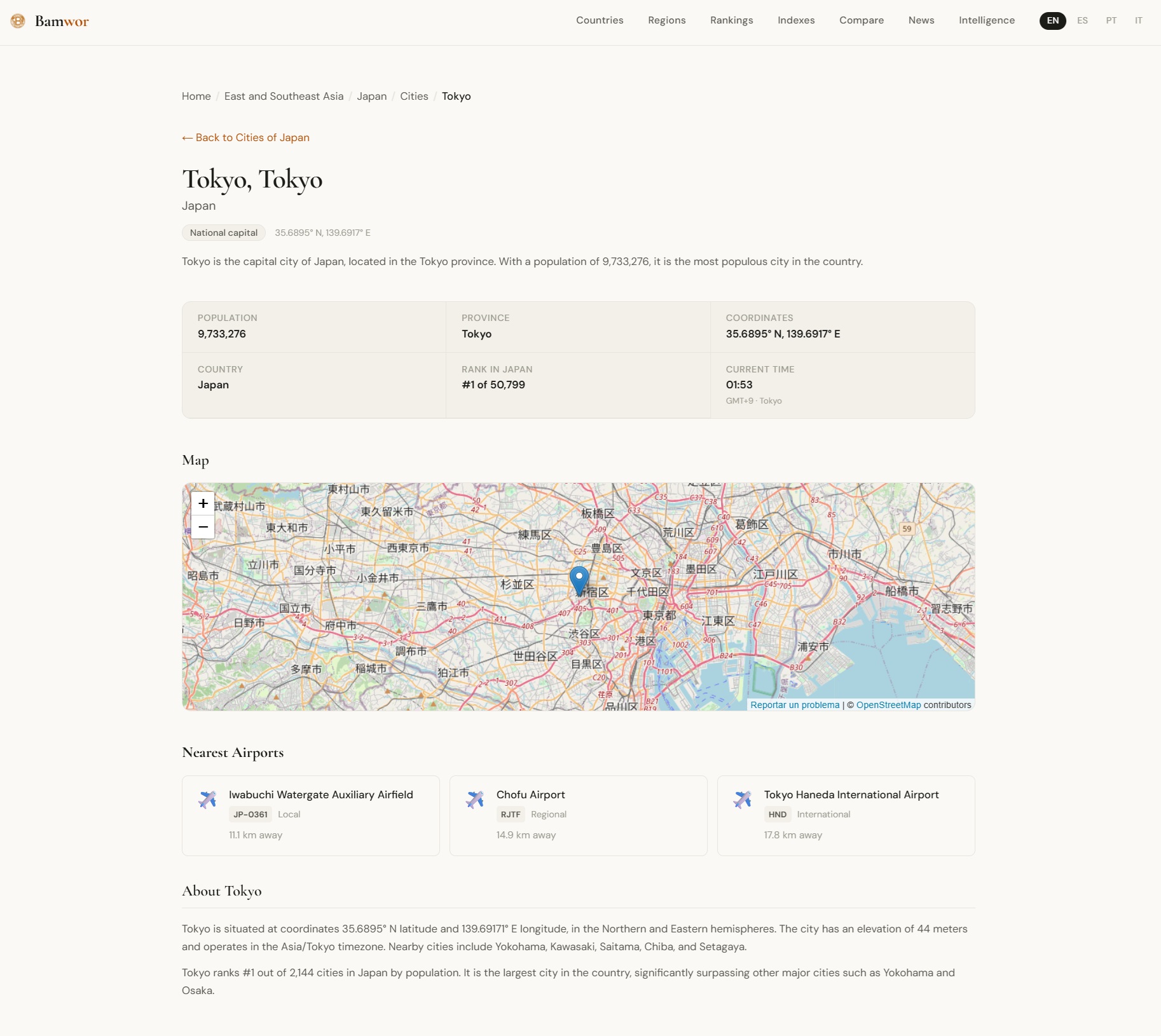
Task: Click the Bamwor logo icon
Action: [x=17, y=20]
